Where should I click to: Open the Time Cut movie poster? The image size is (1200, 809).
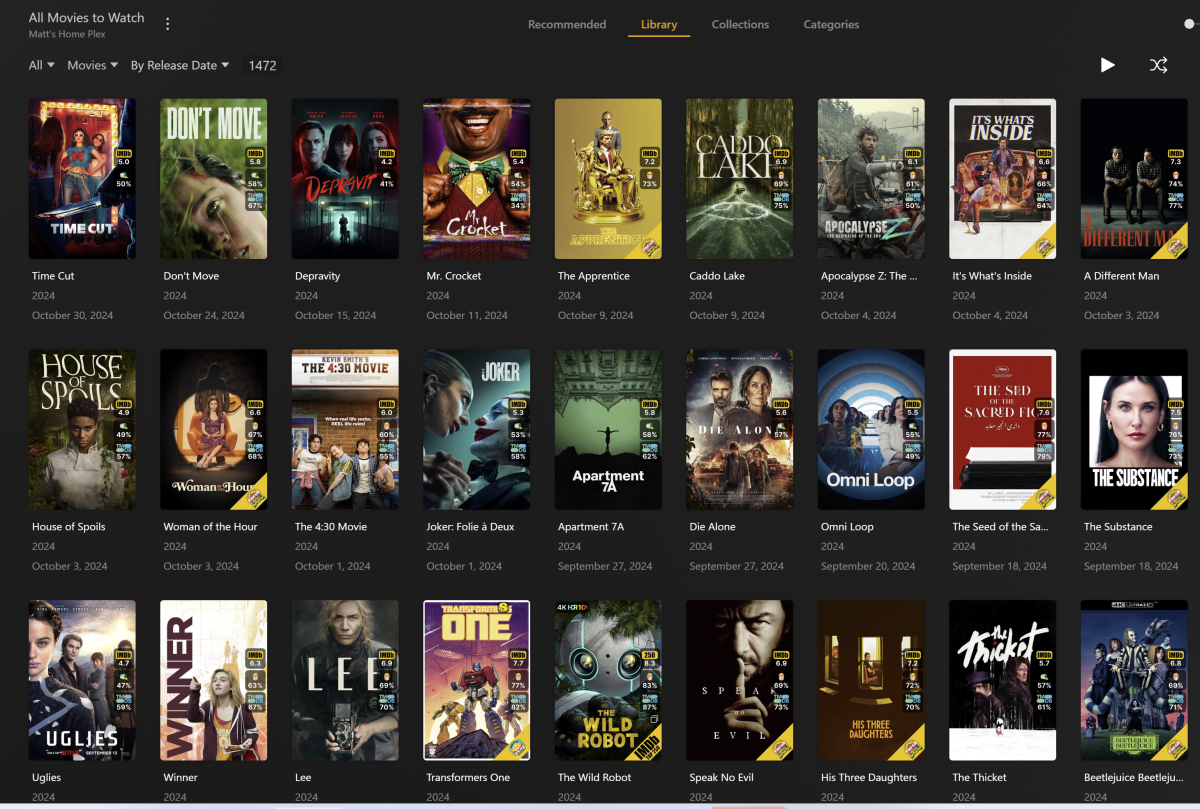pyautogui.click(x=82, y=178)
